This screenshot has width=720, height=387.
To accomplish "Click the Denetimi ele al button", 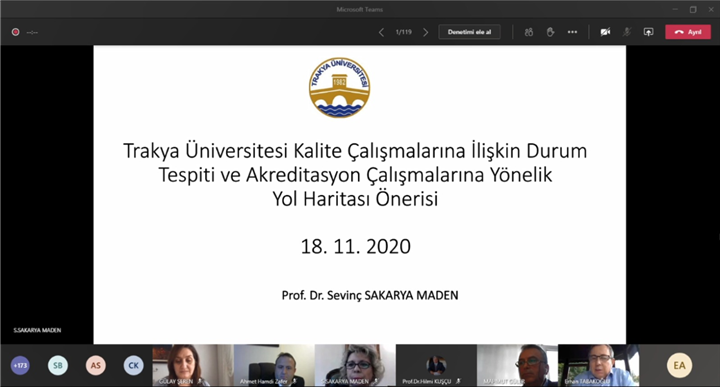I will pos(469,32).
